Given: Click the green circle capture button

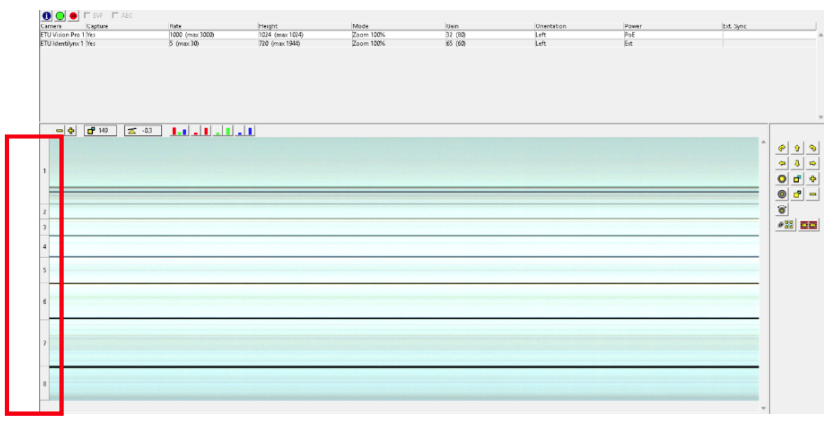Looking at the screenshot, I should 60,16.
